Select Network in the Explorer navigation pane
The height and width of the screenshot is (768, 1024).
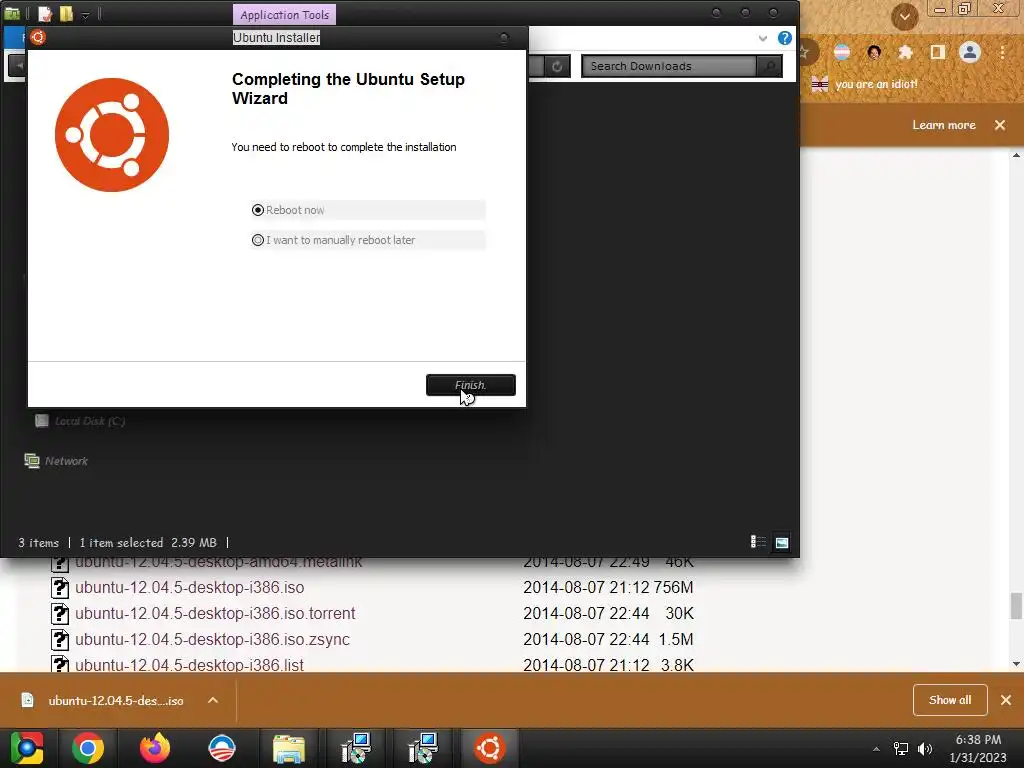56,460
